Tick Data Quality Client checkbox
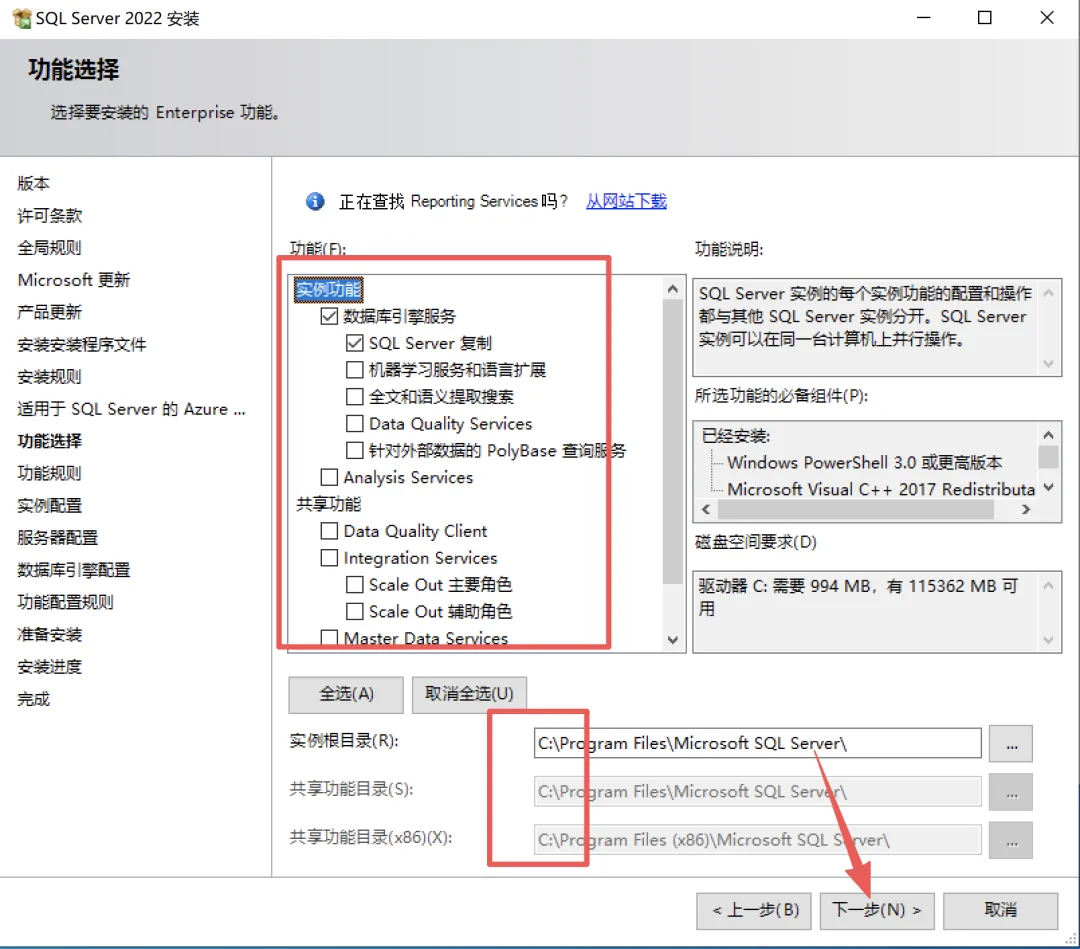Screen dimensions: 1080x949 (x=329, y=531)
